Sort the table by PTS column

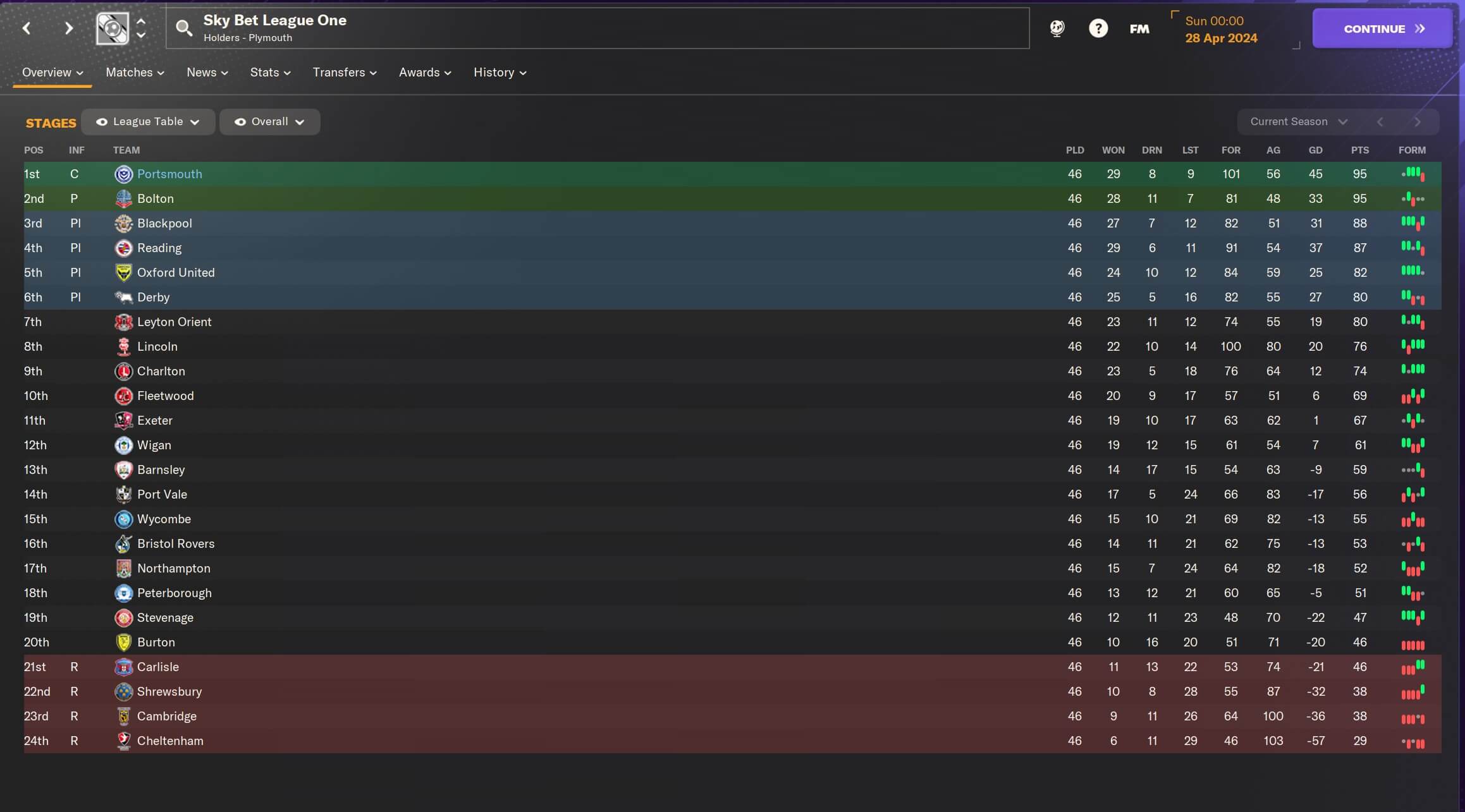(x=1359, y=150)
